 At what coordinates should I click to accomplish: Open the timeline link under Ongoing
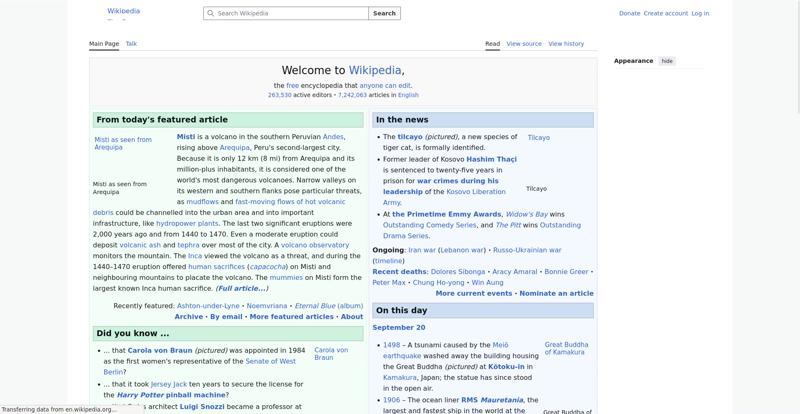388,261
